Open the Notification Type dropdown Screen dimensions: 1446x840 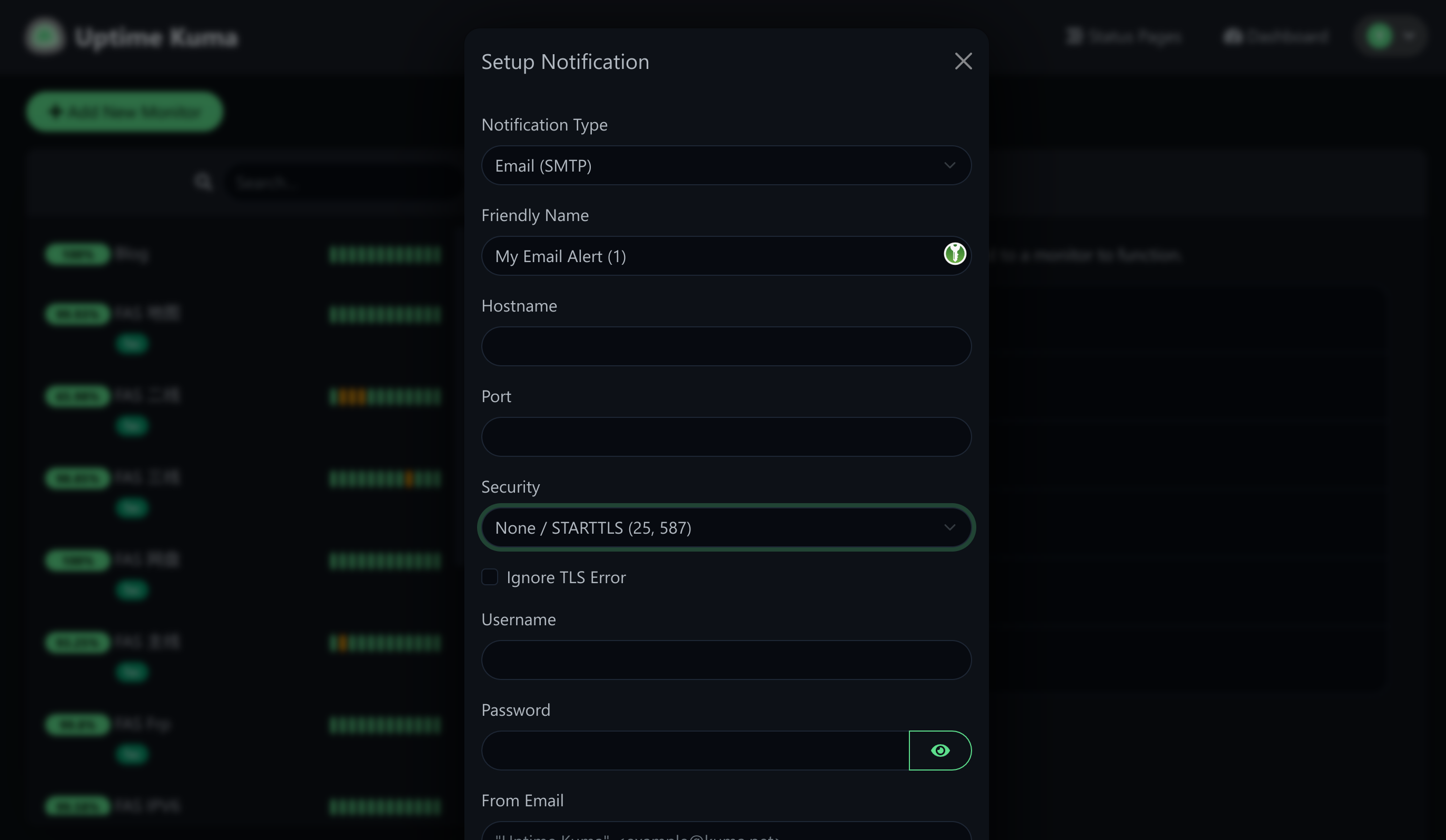[x=725, y=166]
